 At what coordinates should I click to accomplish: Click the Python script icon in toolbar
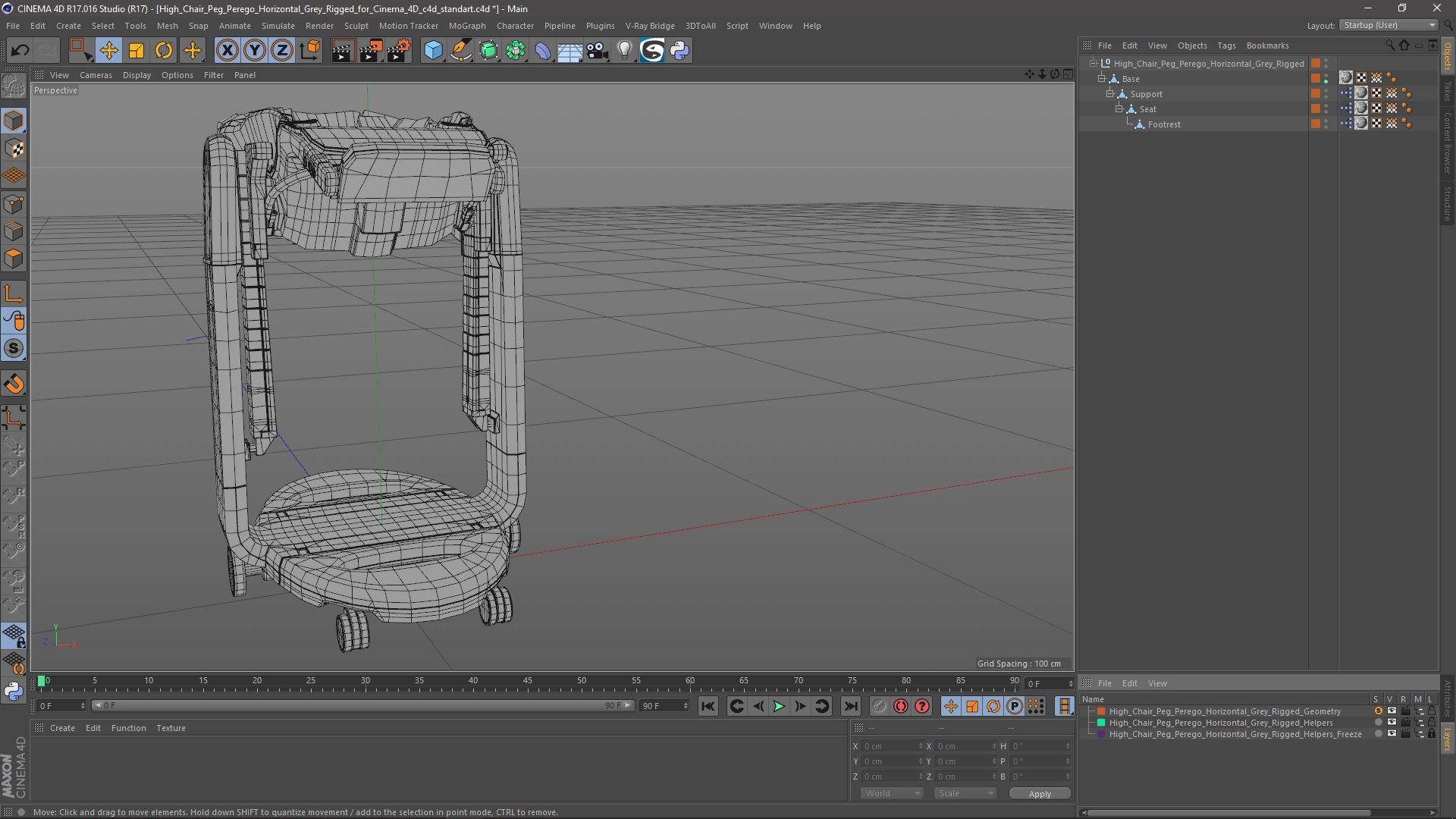[679, 51]
